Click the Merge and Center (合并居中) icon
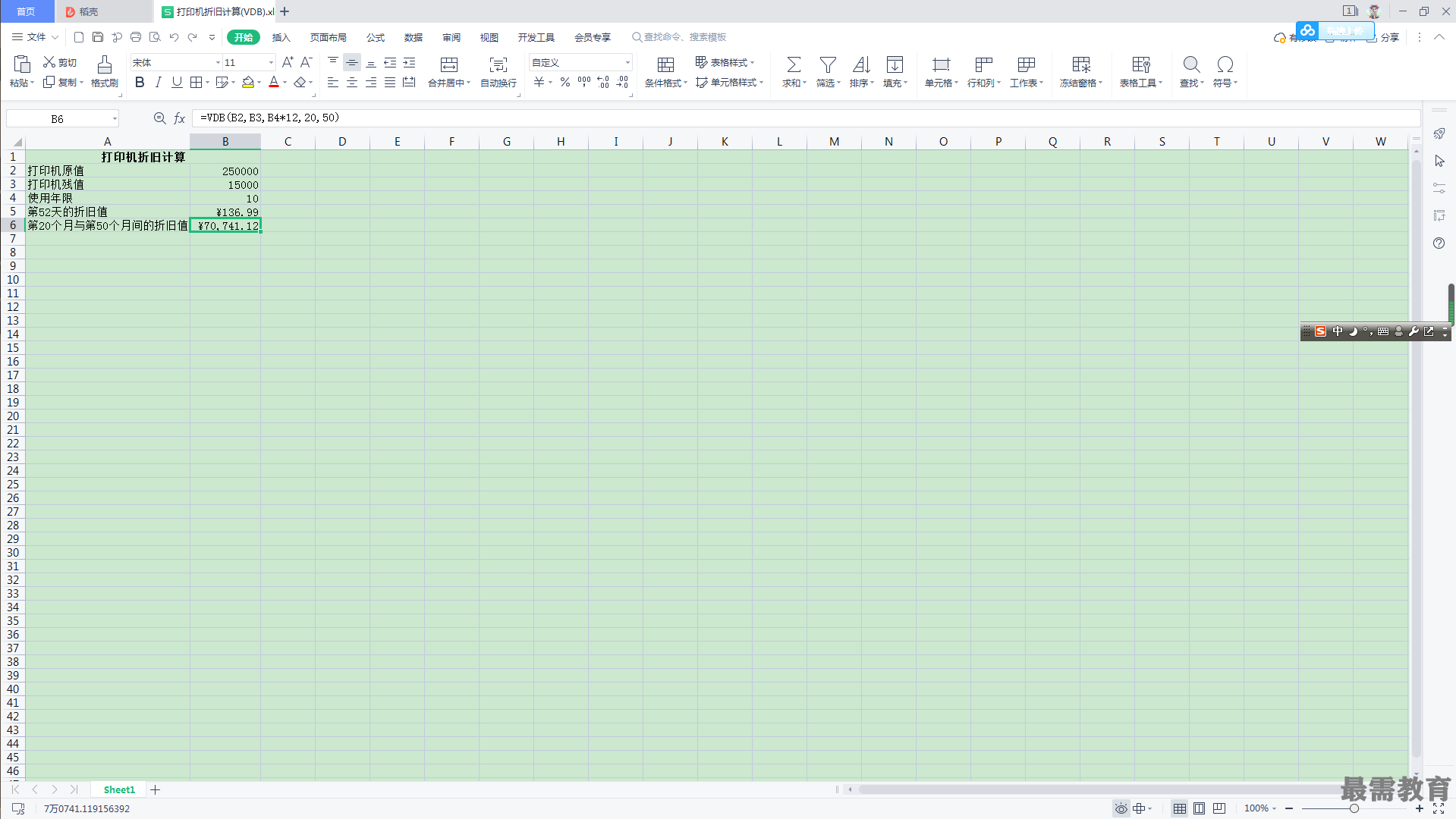Viewport: 1456px width, 819px height. 449,64
